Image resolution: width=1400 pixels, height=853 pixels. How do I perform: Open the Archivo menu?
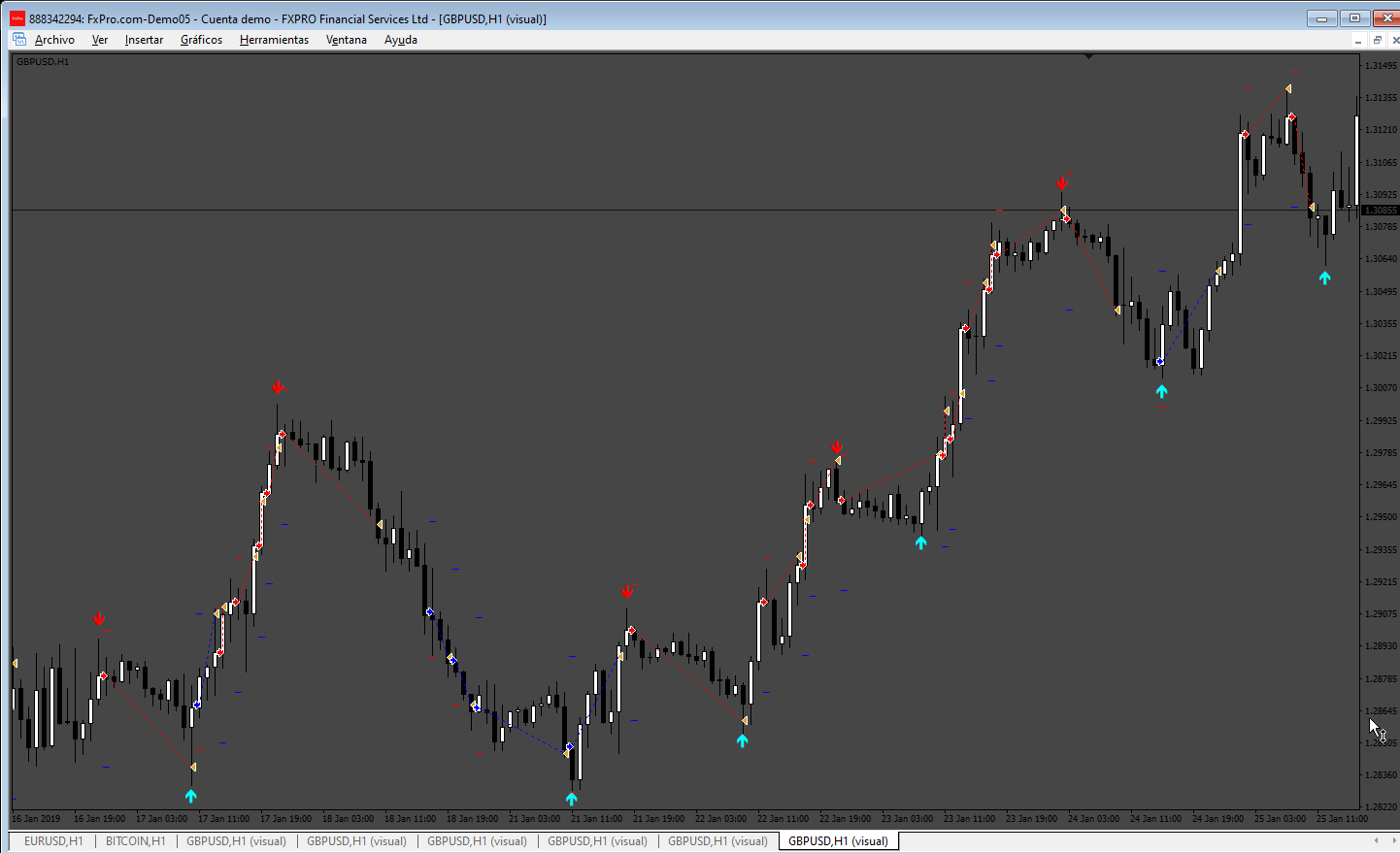pos(54,40)
